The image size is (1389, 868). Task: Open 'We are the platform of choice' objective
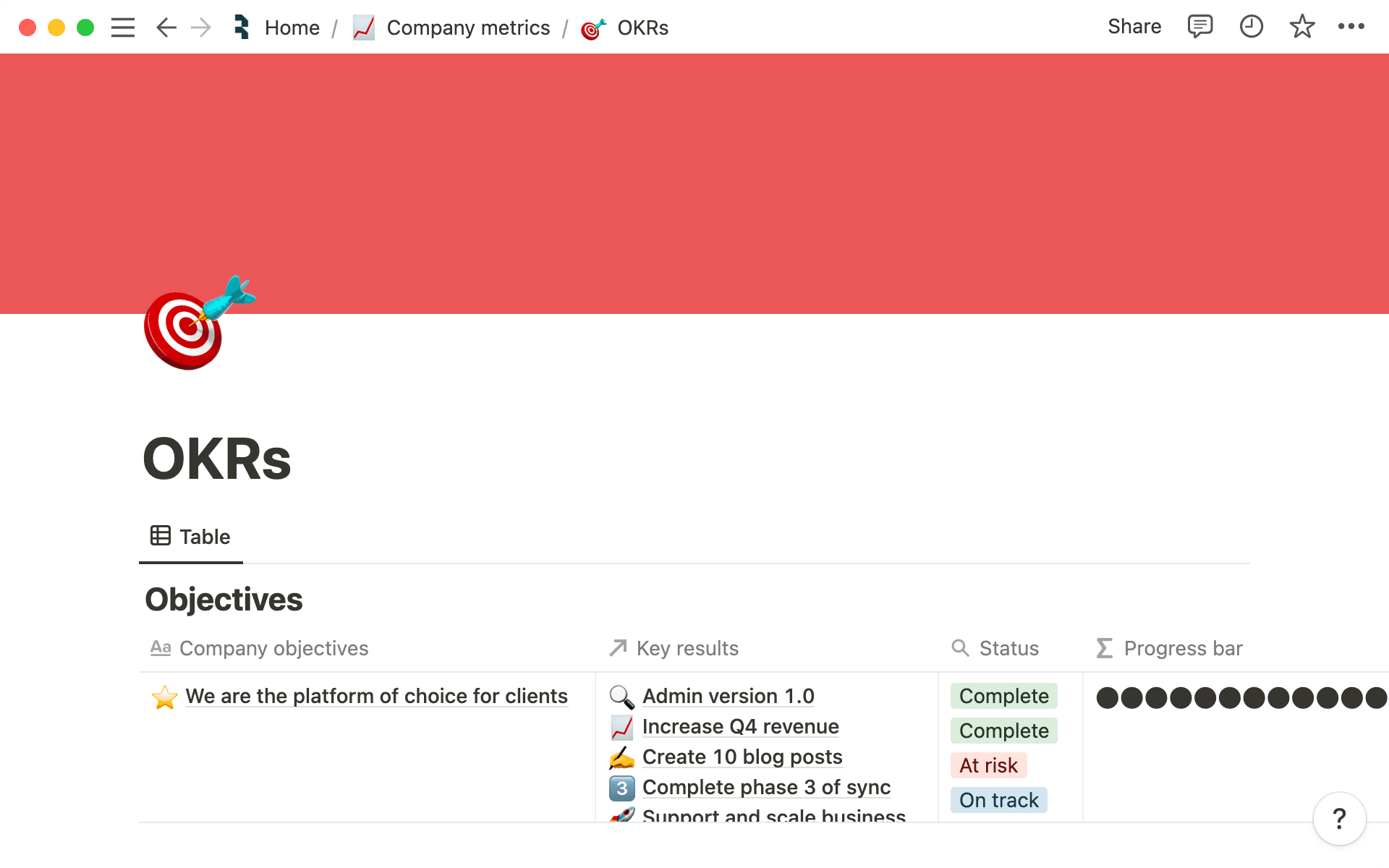point(376,696)
